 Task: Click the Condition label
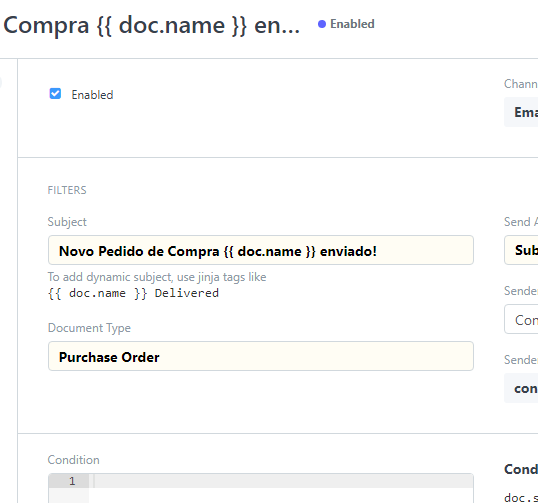coord(73,460)
